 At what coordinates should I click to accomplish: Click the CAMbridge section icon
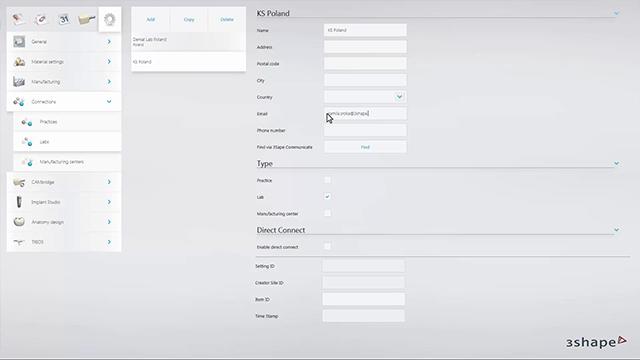pyautogui.click(x=19, y=182)
